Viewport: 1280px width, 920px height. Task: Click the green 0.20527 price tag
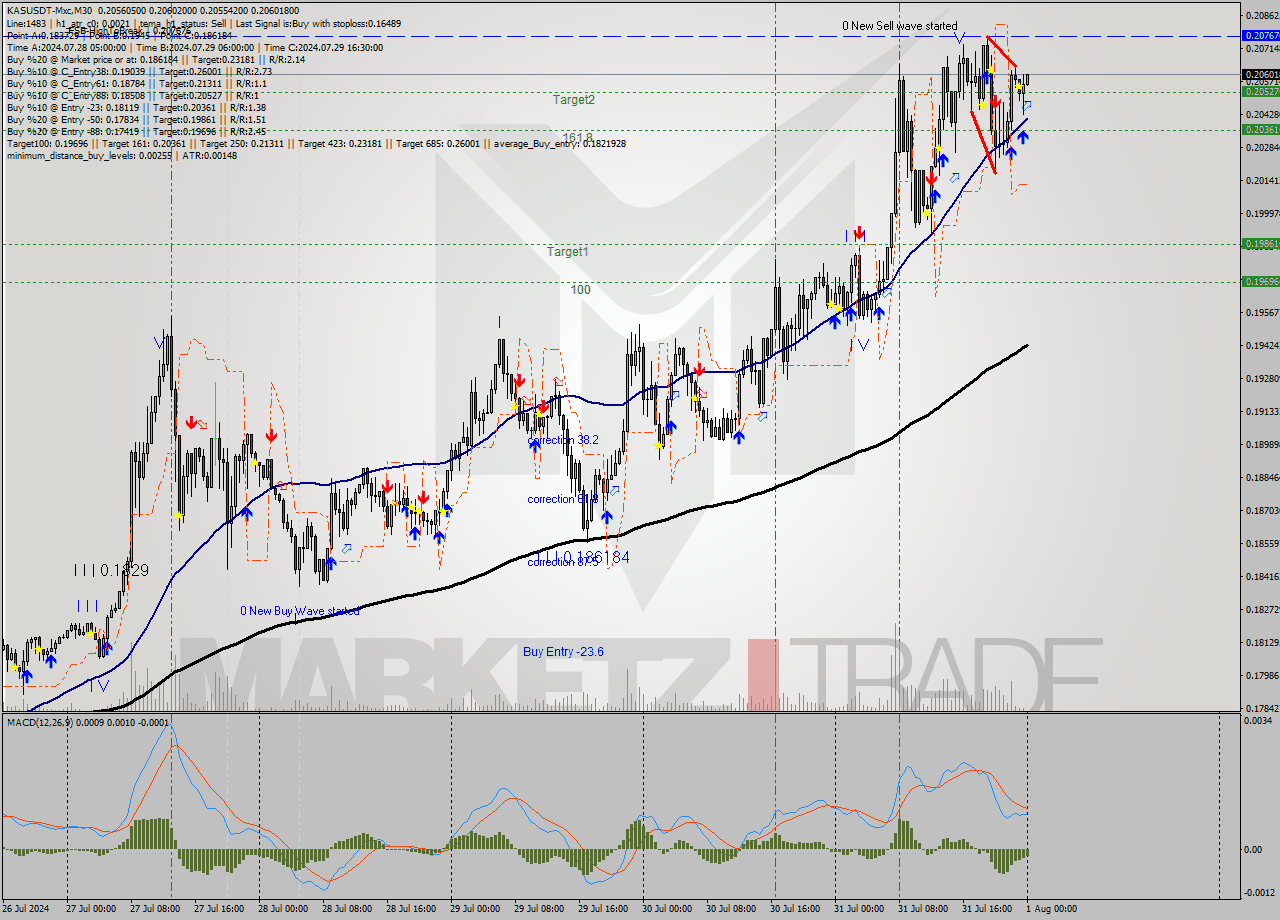1259,91
